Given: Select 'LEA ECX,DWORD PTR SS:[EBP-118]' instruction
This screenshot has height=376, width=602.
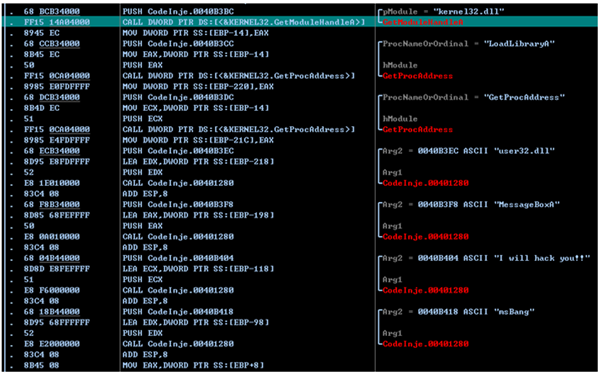Looking at the screenshot, I should [198, 269].
